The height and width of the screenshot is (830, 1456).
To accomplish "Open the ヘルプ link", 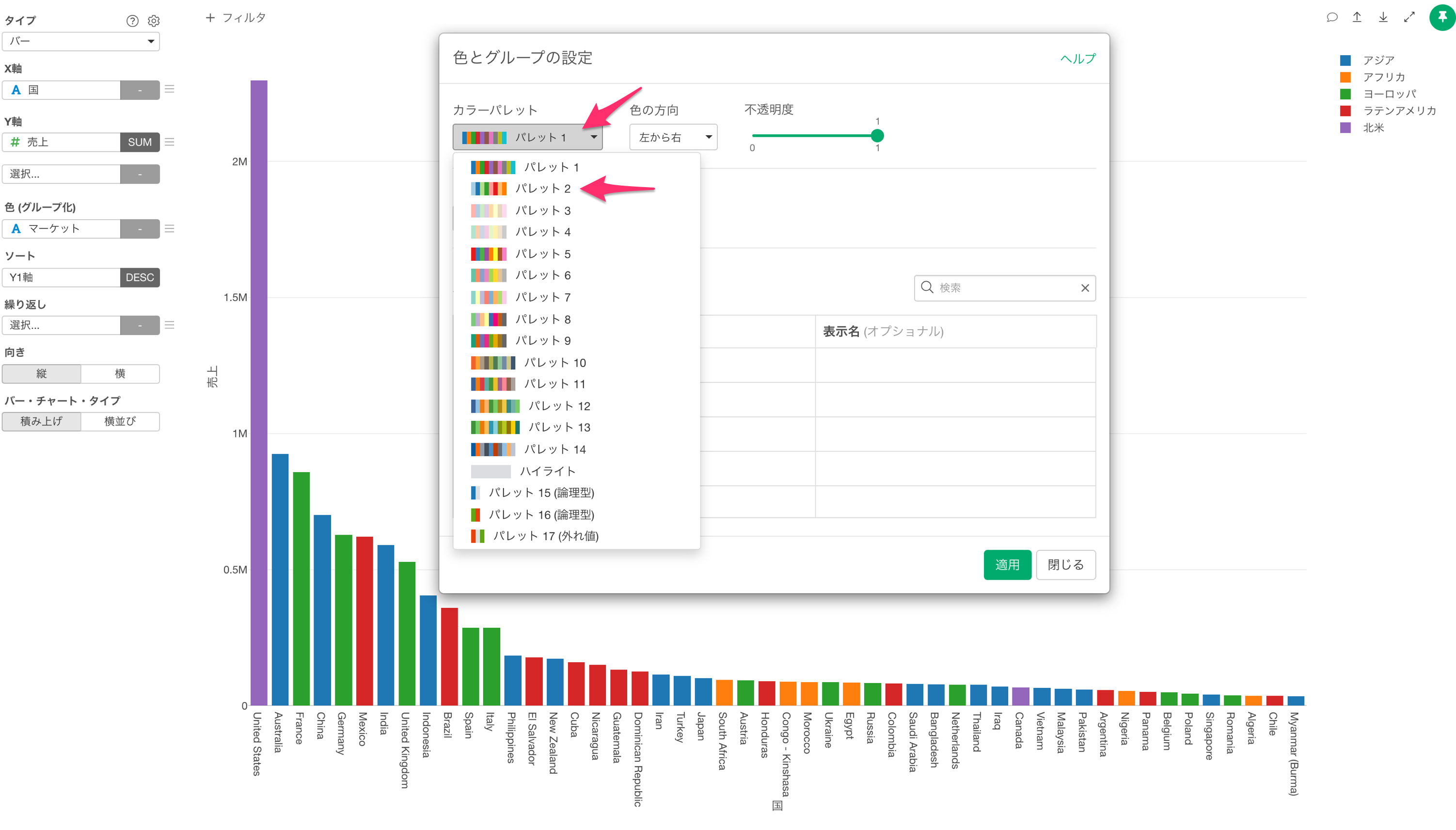I will tap(1077, 59).
